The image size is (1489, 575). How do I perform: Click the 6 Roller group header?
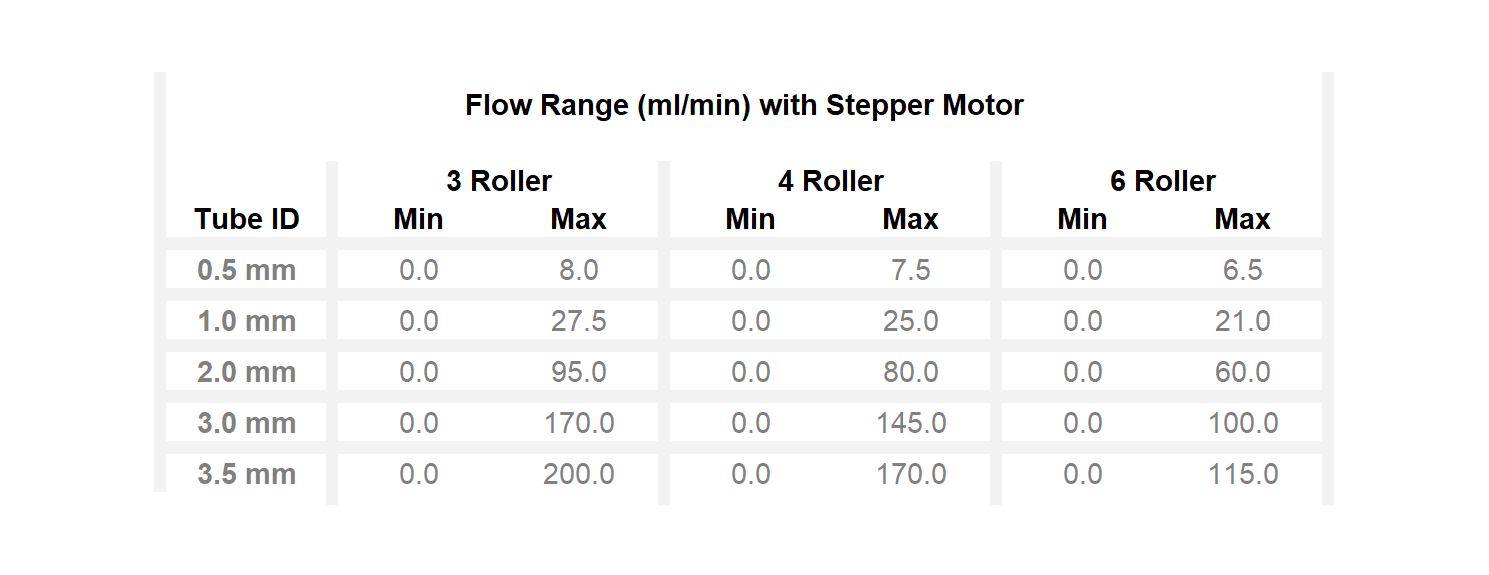coord(1162,181)
